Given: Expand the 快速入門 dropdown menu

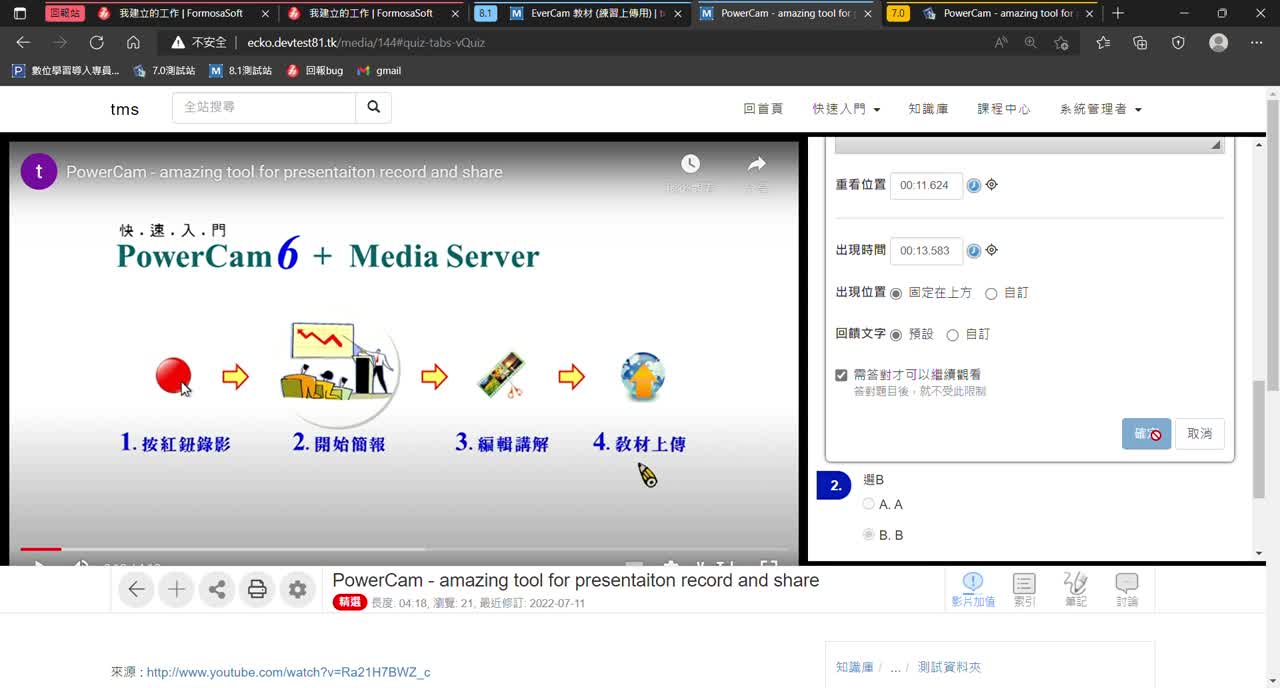Looking at the screenshot, I should tap(846, 109).
